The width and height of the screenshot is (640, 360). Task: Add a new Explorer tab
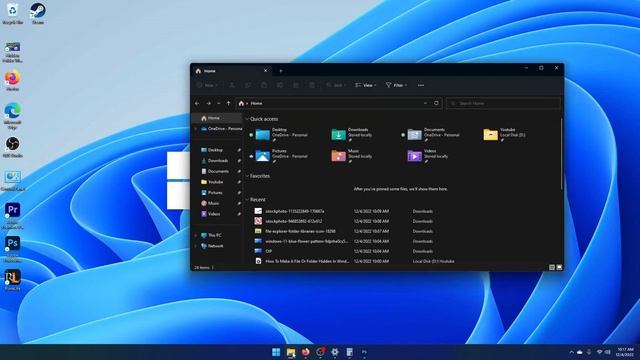point(281,71)
